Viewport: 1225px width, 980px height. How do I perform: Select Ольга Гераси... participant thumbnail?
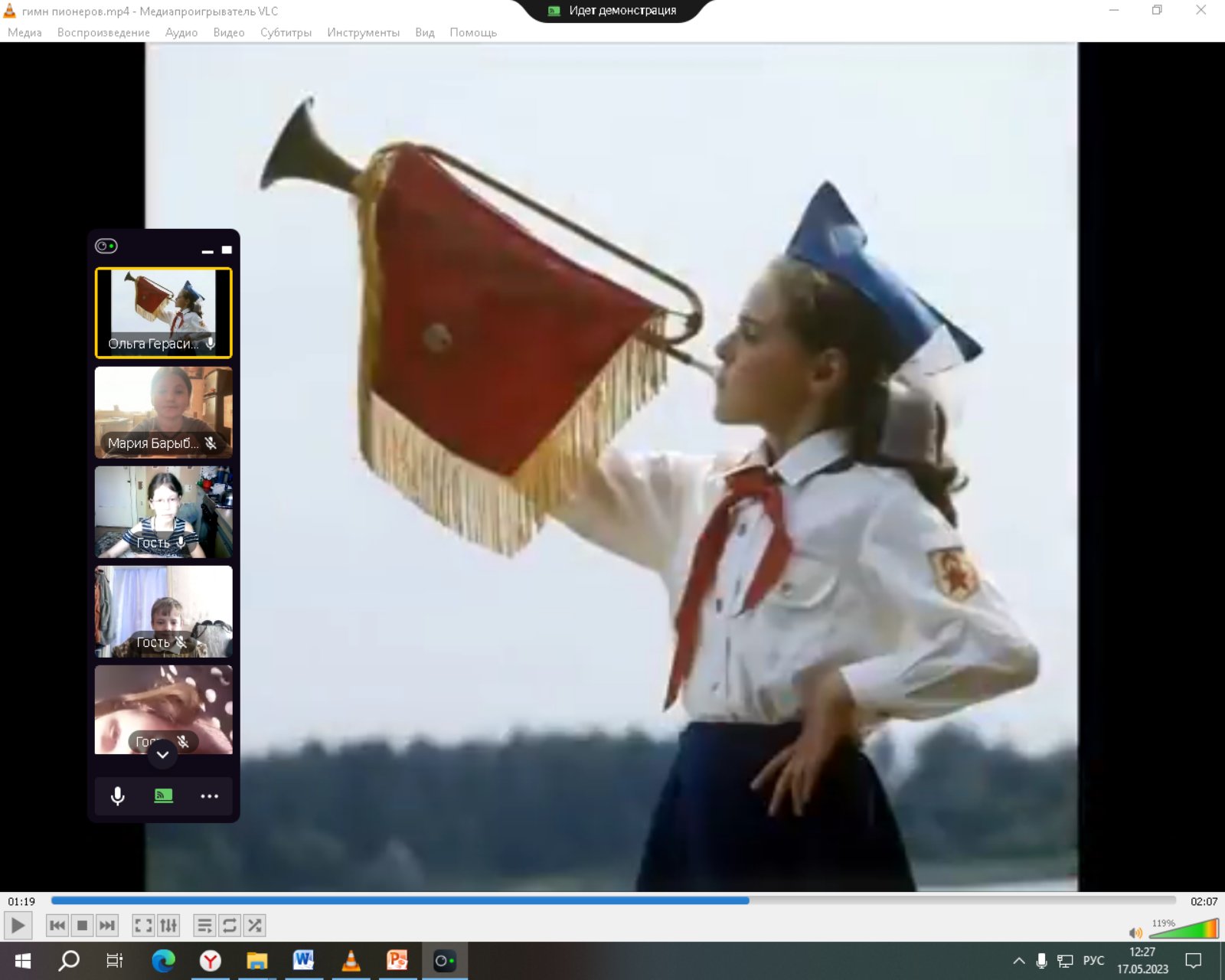pyautogui.click(x=163, y=312)
